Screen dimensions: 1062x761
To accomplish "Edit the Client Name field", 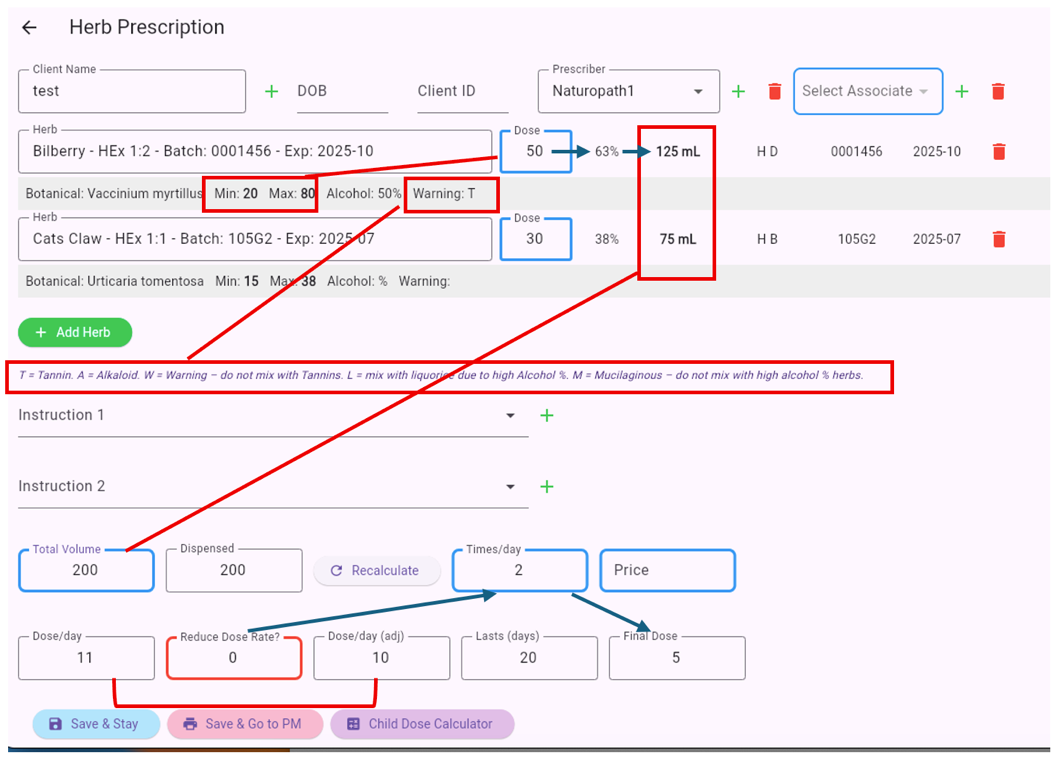I will [x=132, y=91].
